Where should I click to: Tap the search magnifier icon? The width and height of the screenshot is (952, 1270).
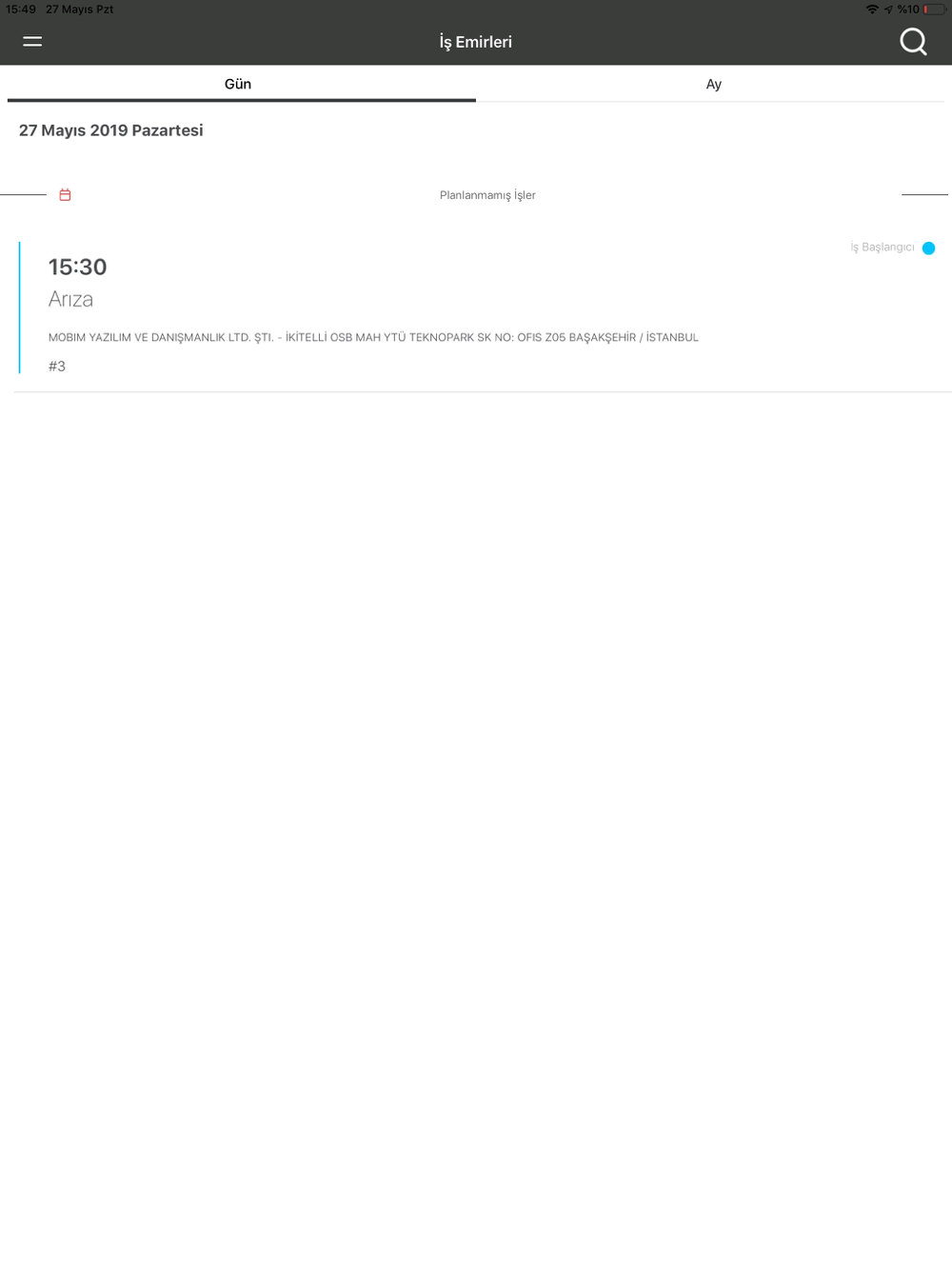(x=913, y=41)
